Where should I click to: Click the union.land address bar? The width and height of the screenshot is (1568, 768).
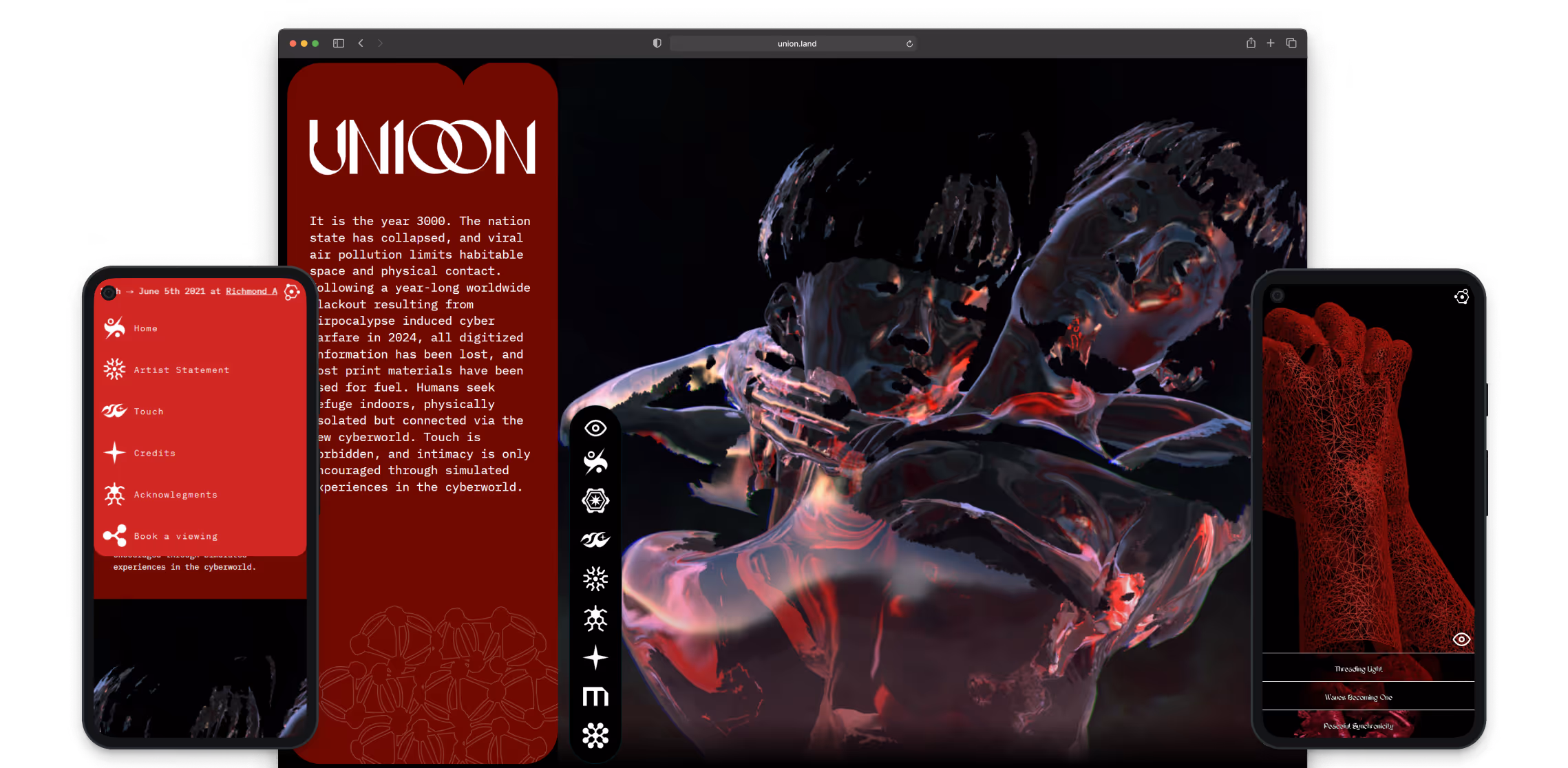[796, 43]
